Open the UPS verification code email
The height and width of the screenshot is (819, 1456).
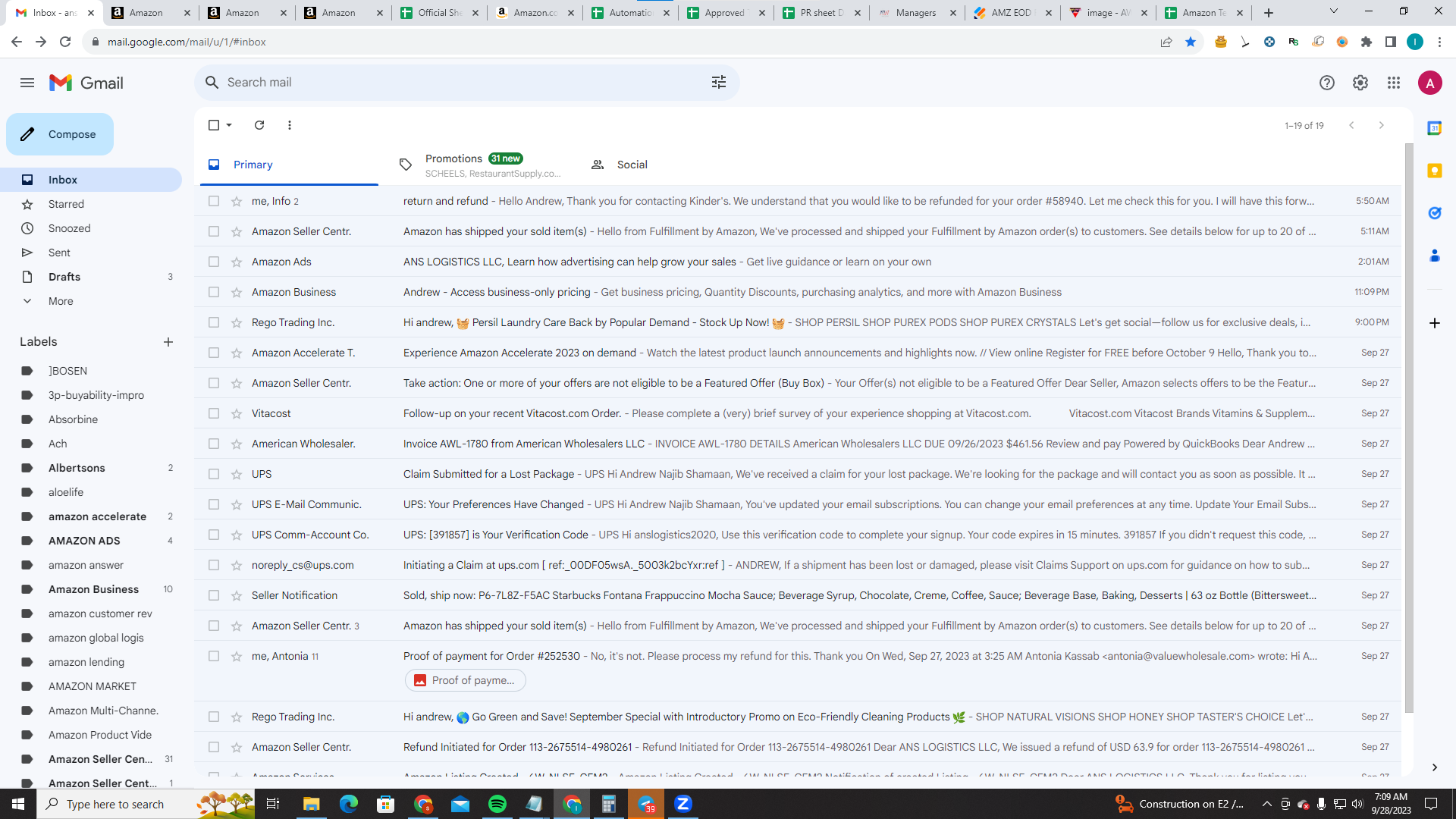(x=798, y=535)
